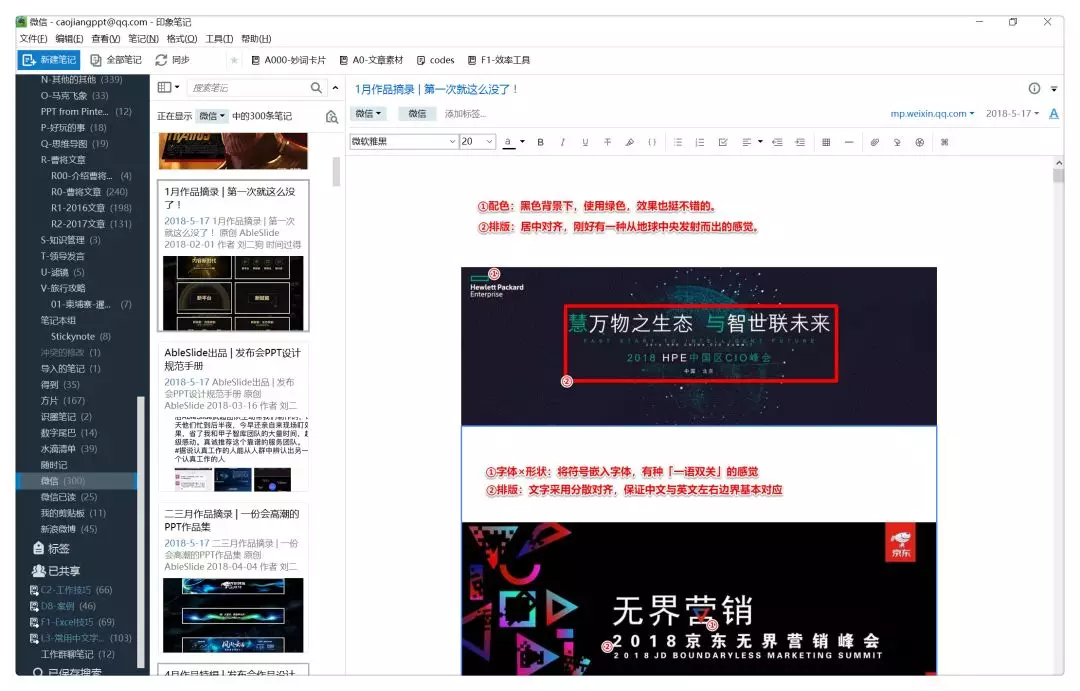Open the A0-文章素材 shortcut
Viewport: 1080px width, 691px height.
(x=371, y=60)
